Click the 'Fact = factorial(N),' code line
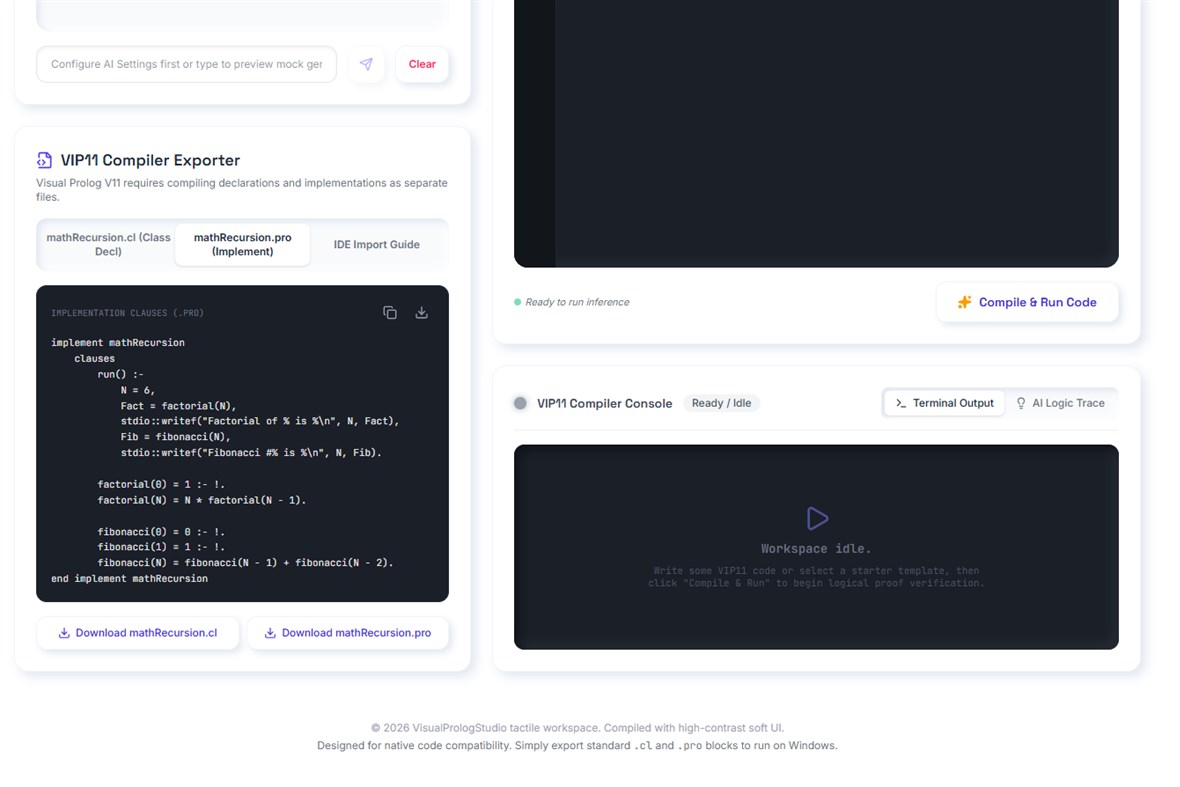 click(178, 406)
